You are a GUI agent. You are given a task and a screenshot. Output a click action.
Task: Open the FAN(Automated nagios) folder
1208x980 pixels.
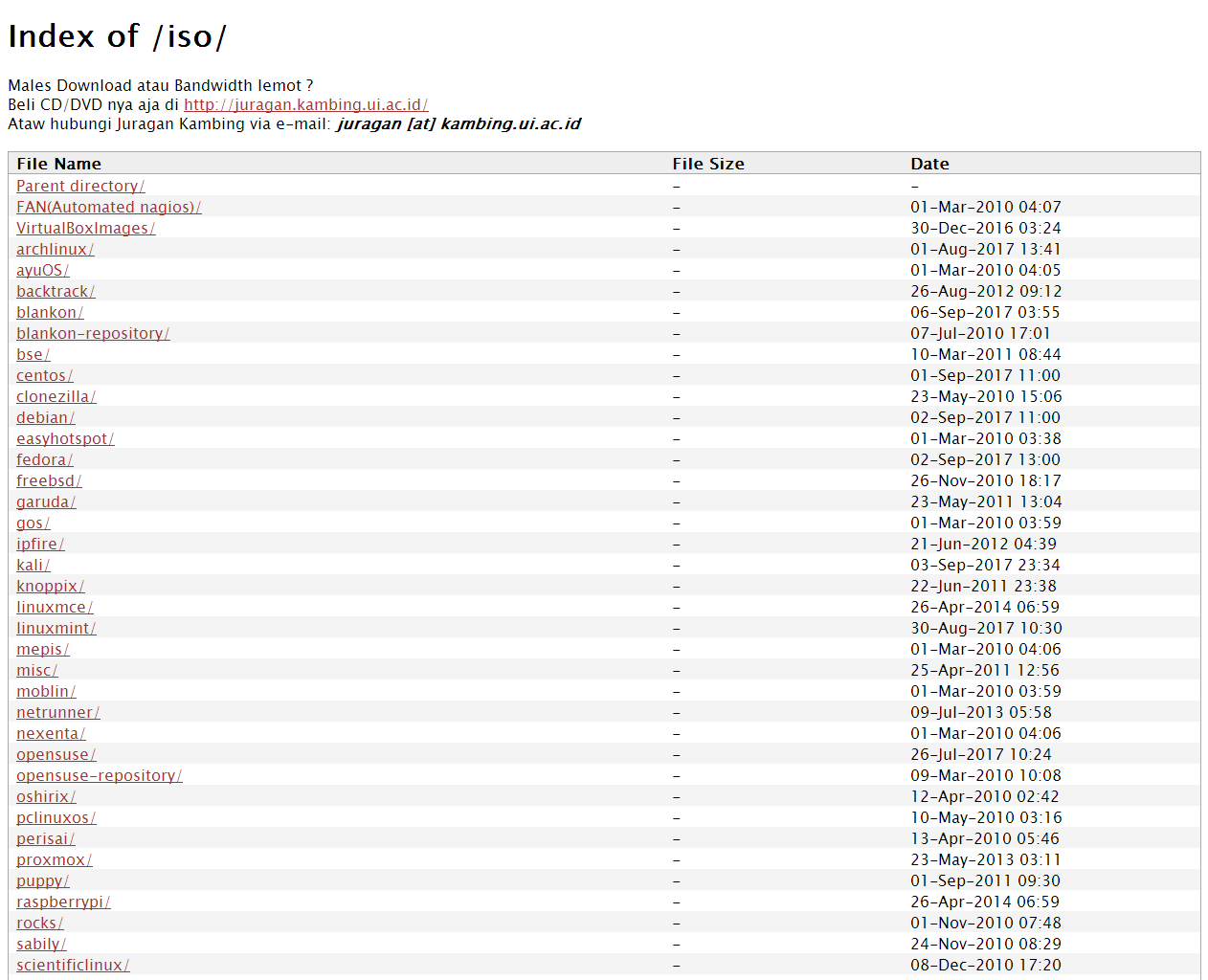pyautogui.click(x=108, y=207)
